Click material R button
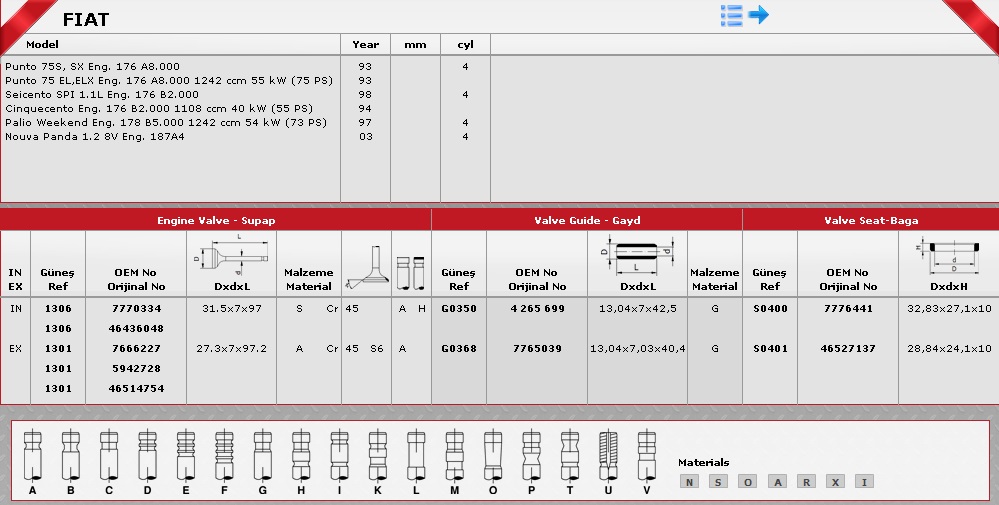Screen dimensions: 999x505 (x=806, y=482)
